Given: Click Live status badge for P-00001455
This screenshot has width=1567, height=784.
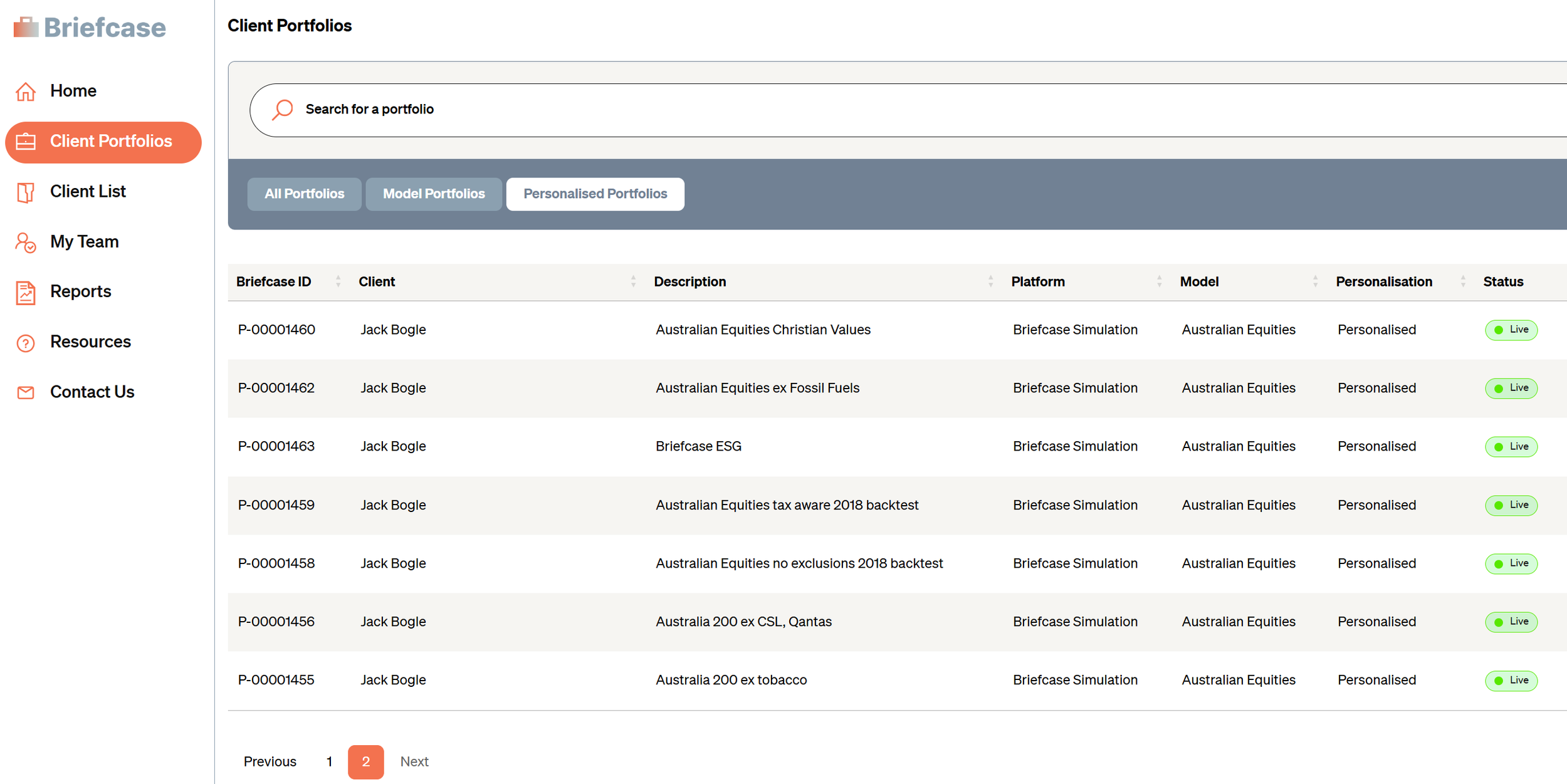Looking at the screenshot, I should 1511,681.
